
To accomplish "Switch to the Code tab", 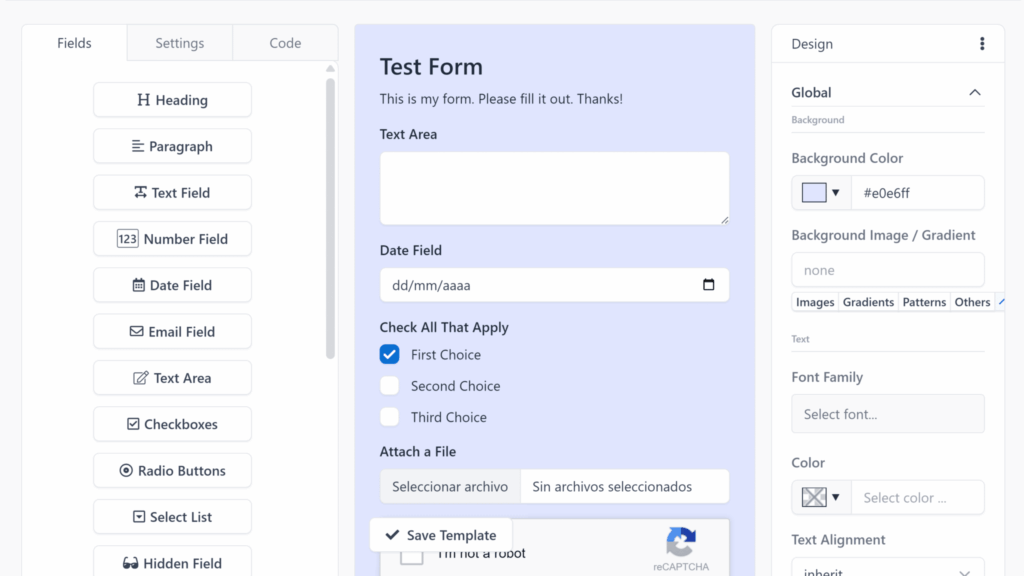I will [285, 43].
